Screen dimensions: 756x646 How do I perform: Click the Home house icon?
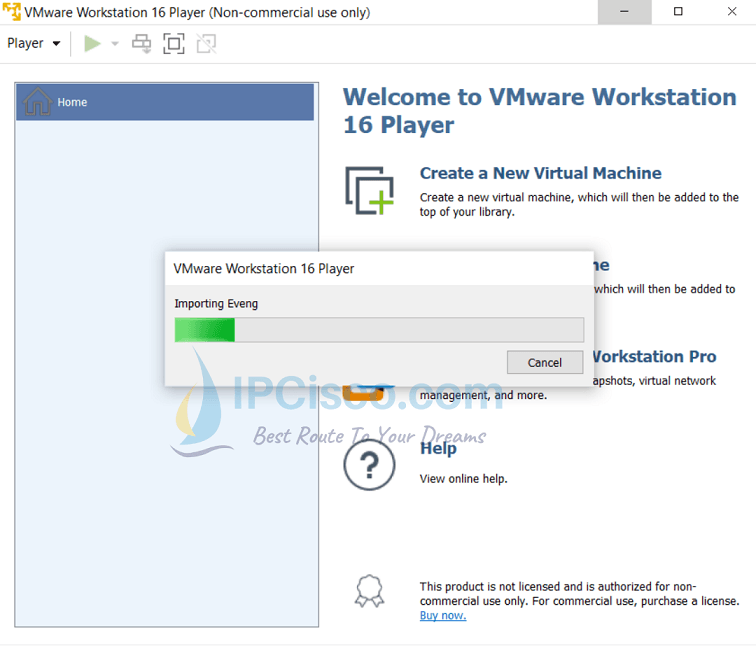(x=37, y=102)
